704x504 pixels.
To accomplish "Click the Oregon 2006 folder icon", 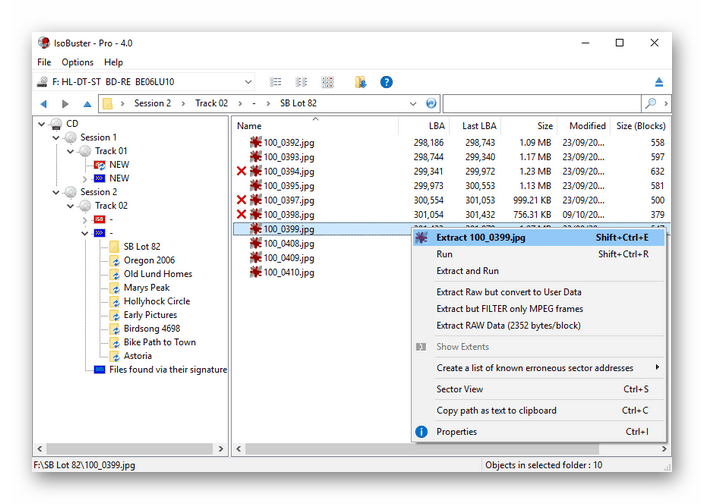I will [114, 260].
